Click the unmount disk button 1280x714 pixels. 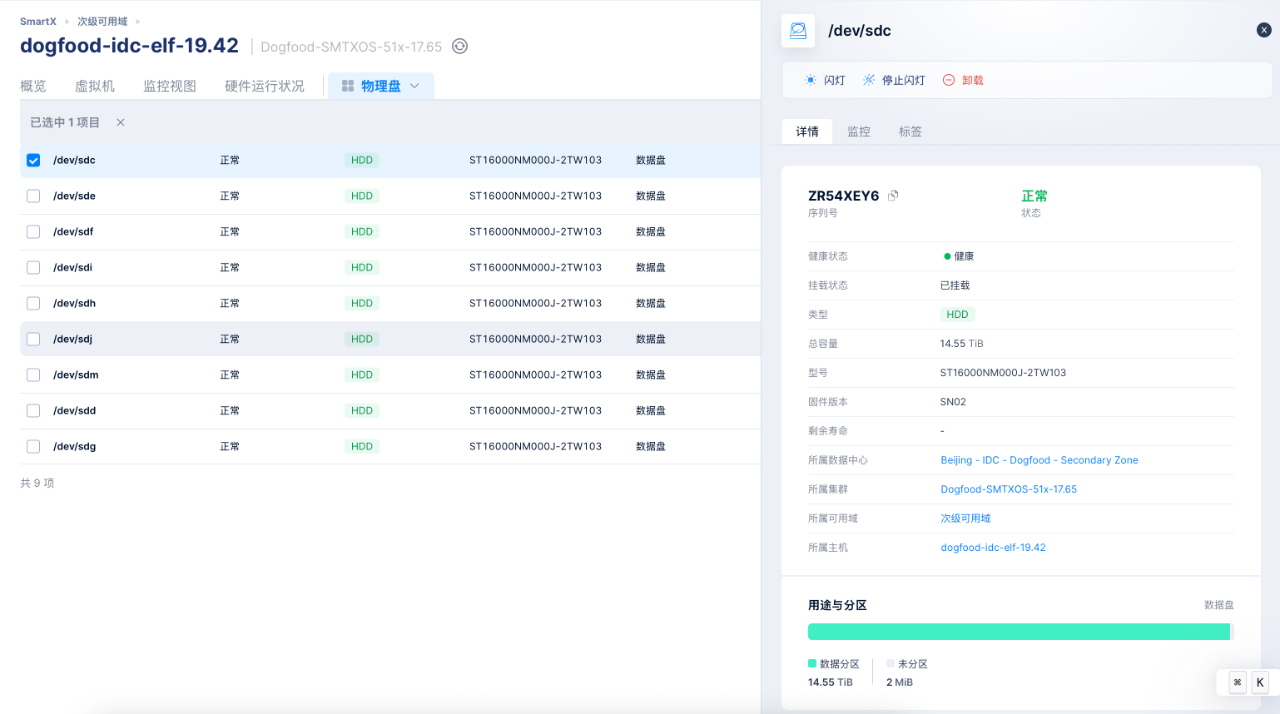click(x=963, y=80)
